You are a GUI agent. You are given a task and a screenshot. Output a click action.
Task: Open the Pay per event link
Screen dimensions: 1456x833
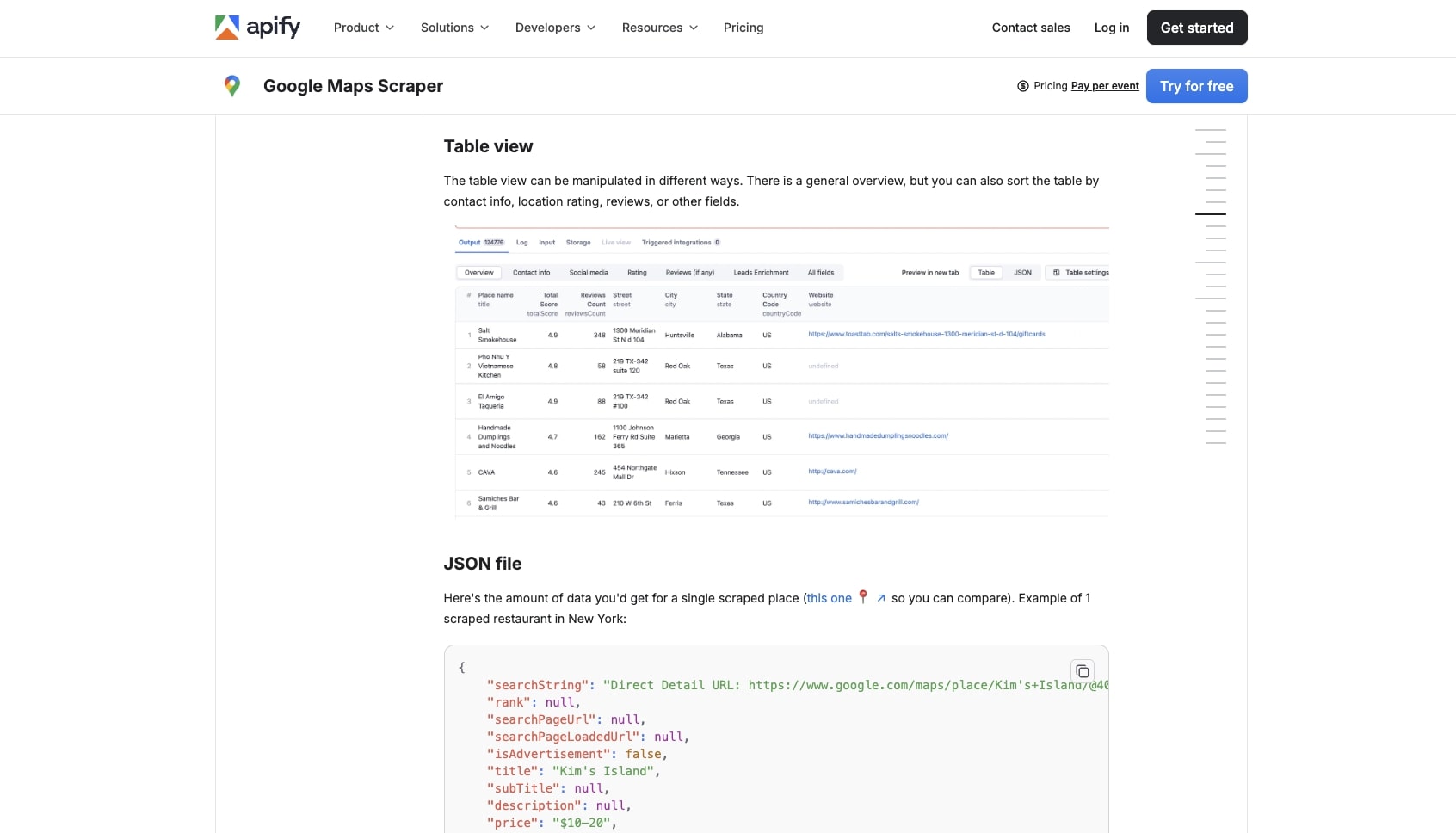pyautogui.click(x=1106, y=86)
